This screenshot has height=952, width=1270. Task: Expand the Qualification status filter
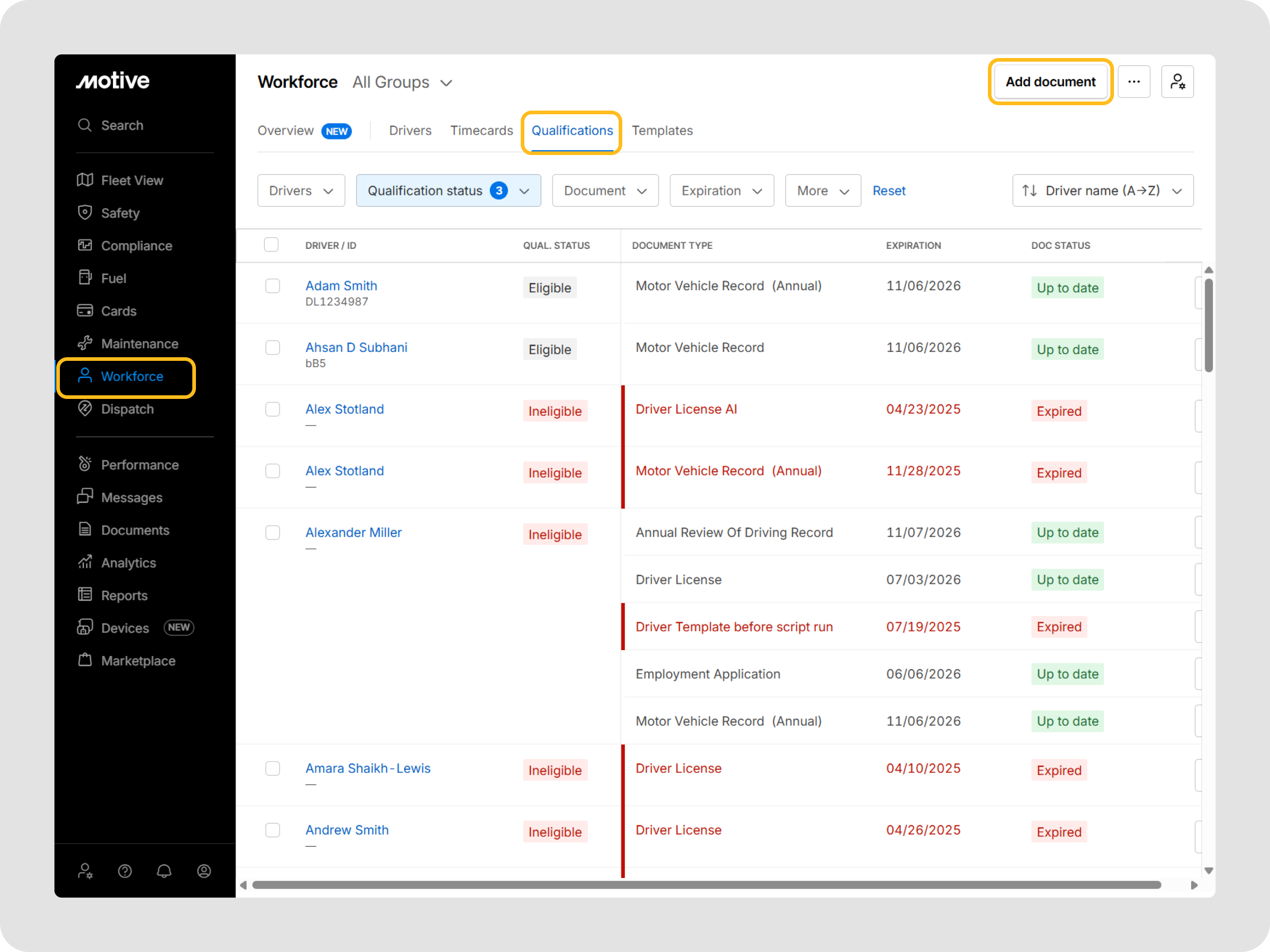pos(448,190)
